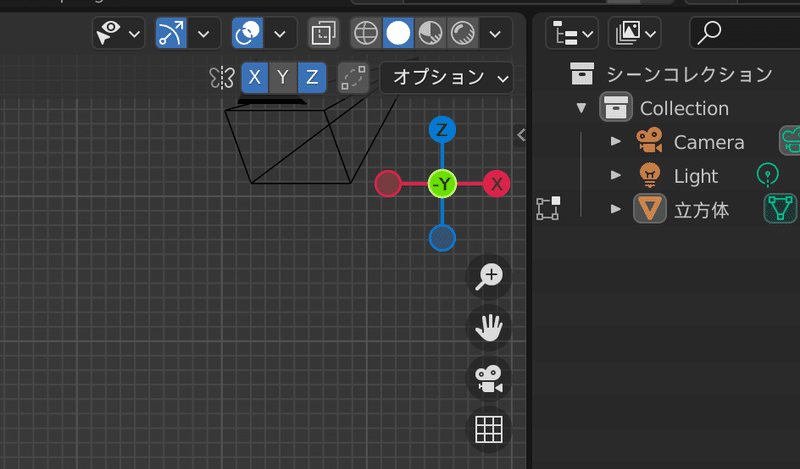Click the -Y axis gizmo bubble

pyautogui.click(x=442, y=184)
